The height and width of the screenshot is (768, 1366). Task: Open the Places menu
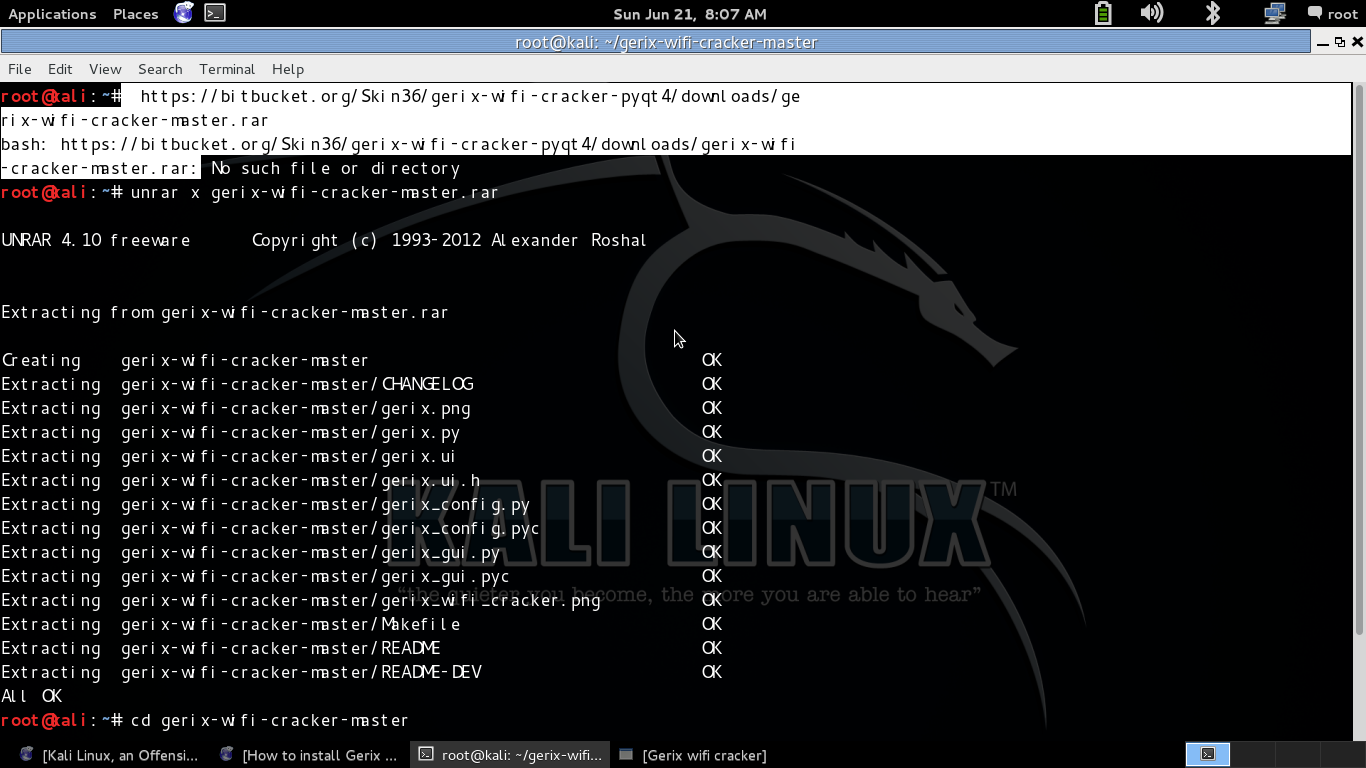[x=136, y=14]
